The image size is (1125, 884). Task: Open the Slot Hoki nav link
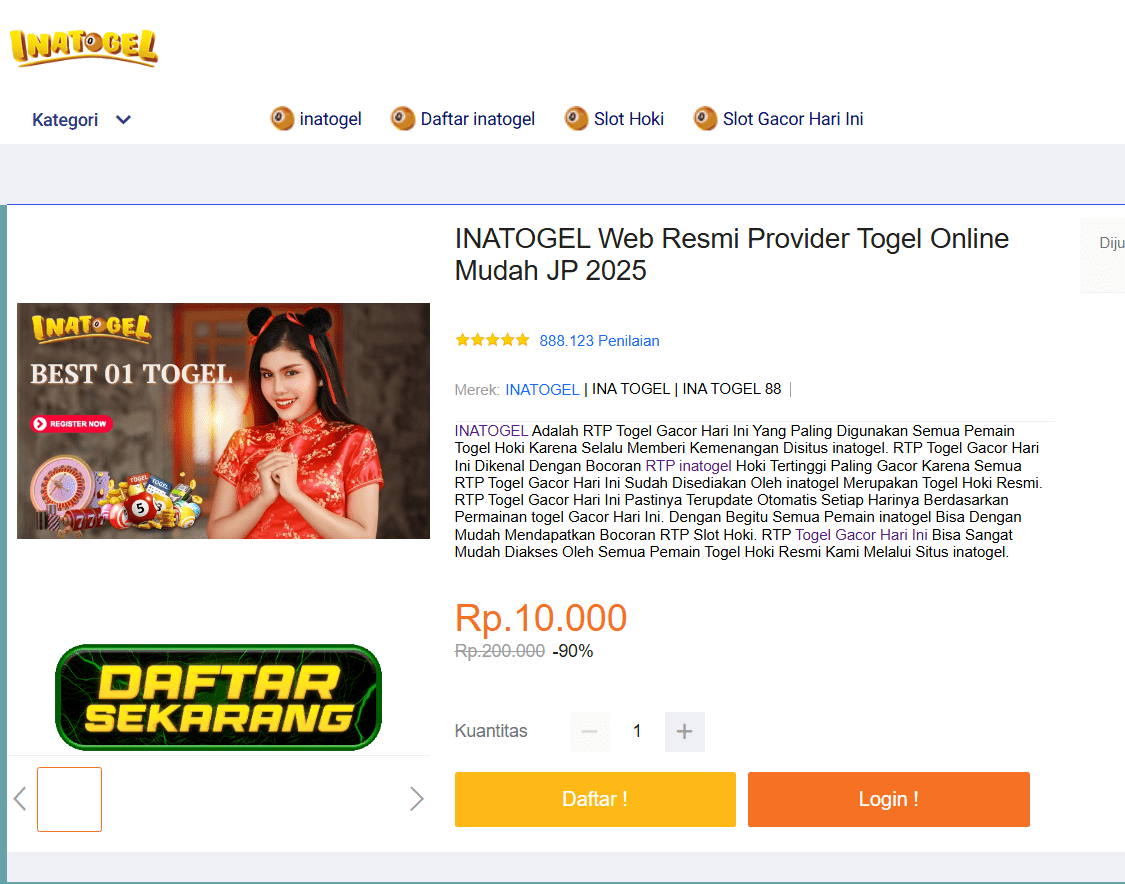point(629,119)
